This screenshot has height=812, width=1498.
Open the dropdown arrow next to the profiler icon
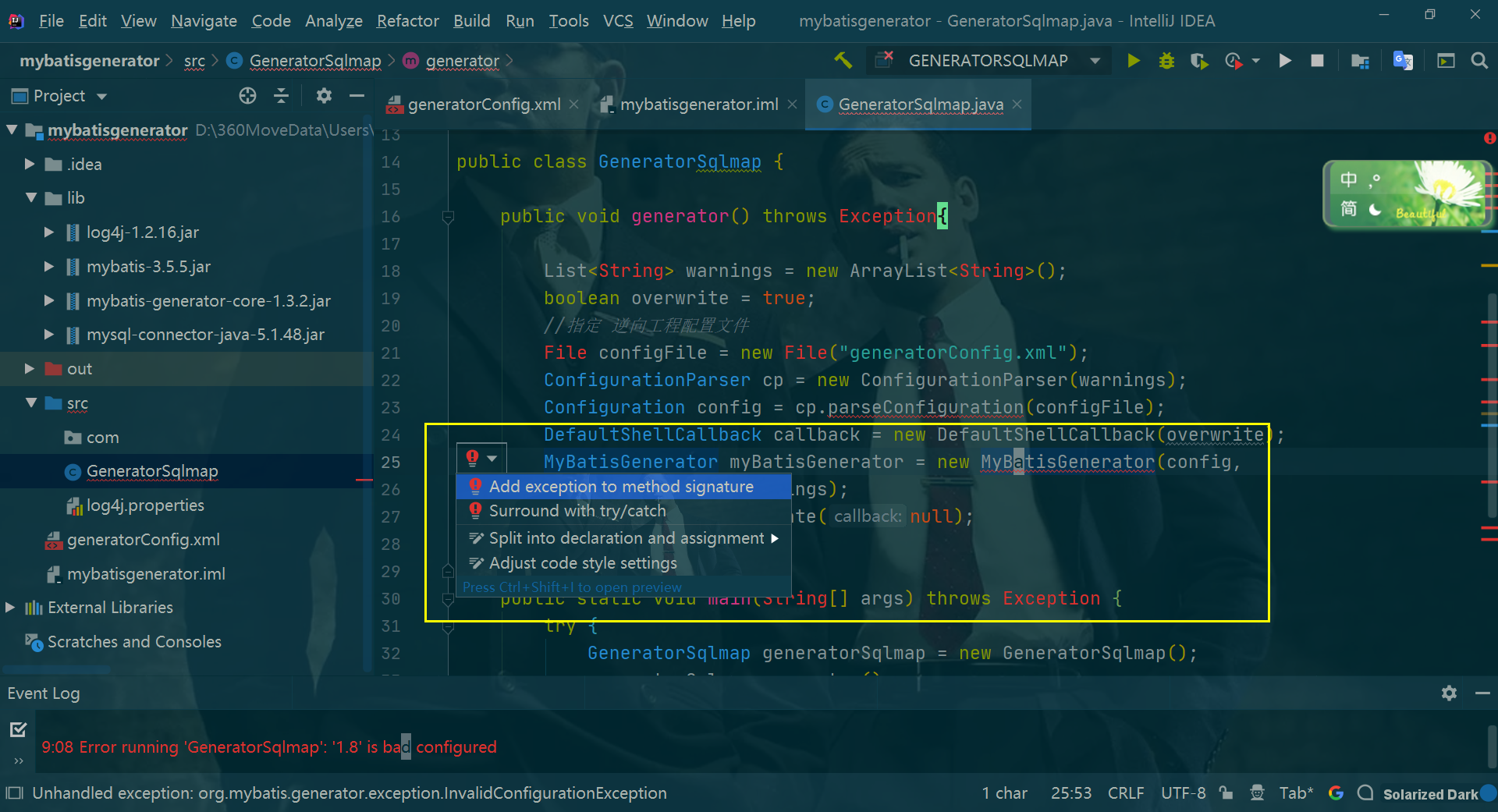[1255, 61]
